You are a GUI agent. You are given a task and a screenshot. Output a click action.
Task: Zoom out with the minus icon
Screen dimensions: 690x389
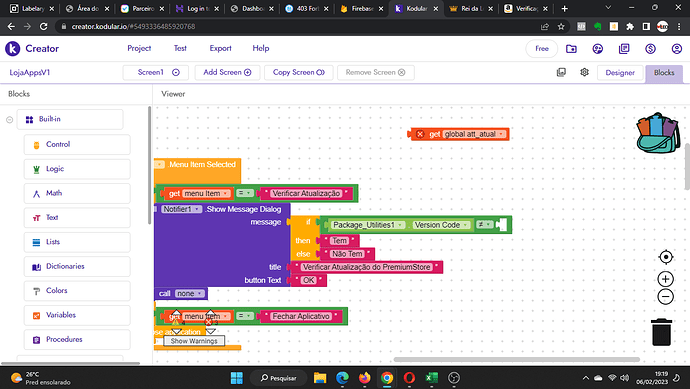point(665,297)
